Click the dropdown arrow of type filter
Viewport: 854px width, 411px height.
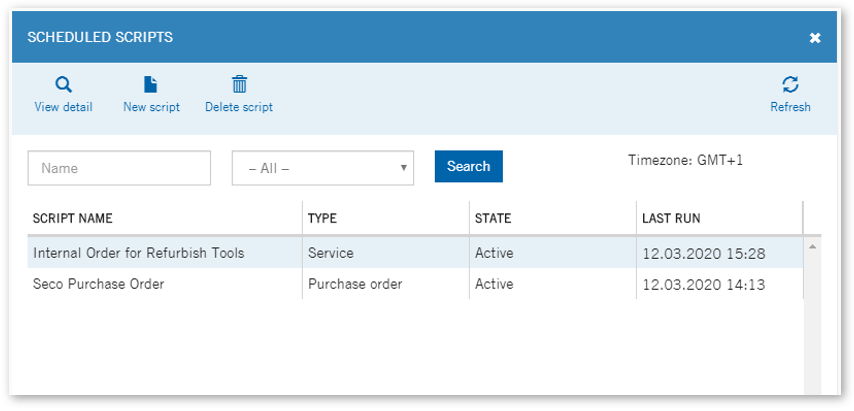(404, 168)
